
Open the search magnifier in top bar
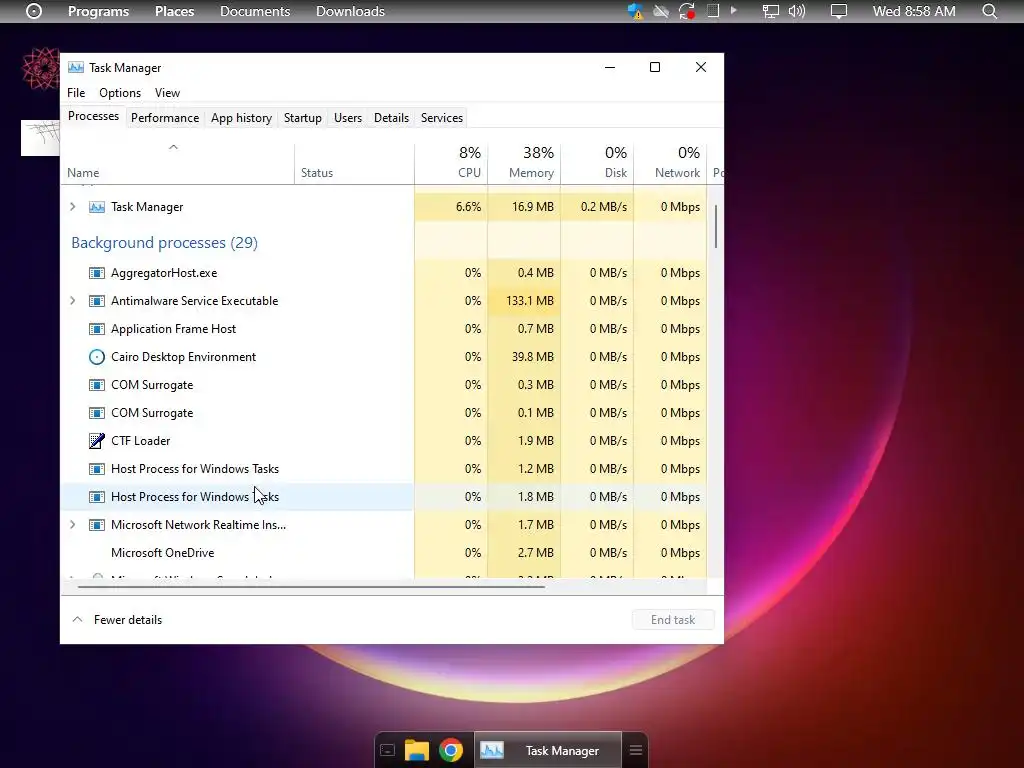pos(989,11)
